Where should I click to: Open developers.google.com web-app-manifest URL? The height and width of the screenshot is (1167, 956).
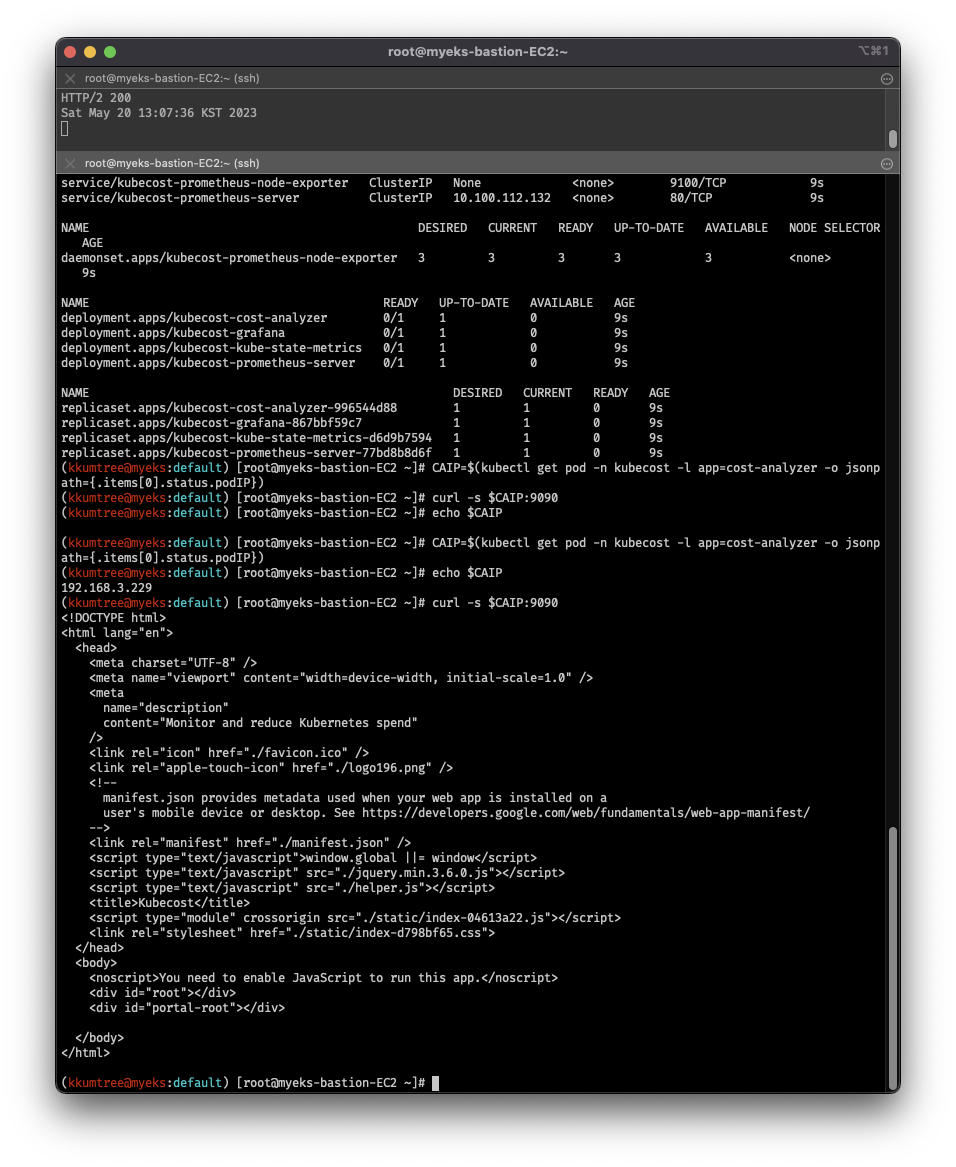tap(586, 813)
